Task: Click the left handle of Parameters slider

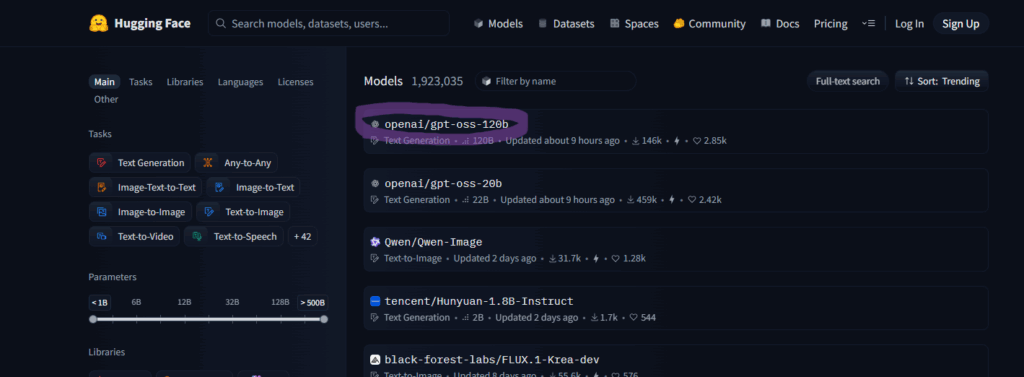Action: (93, 320)
